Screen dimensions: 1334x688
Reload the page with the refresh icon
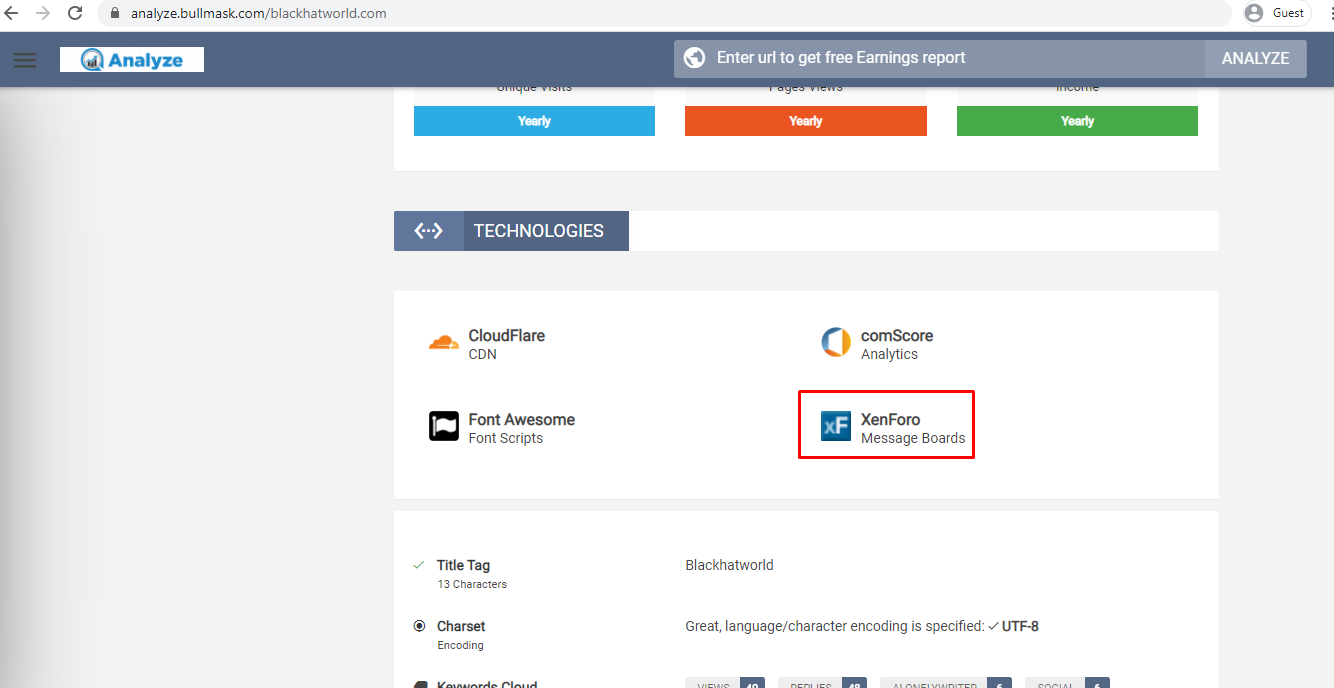(x=75, y=13)
